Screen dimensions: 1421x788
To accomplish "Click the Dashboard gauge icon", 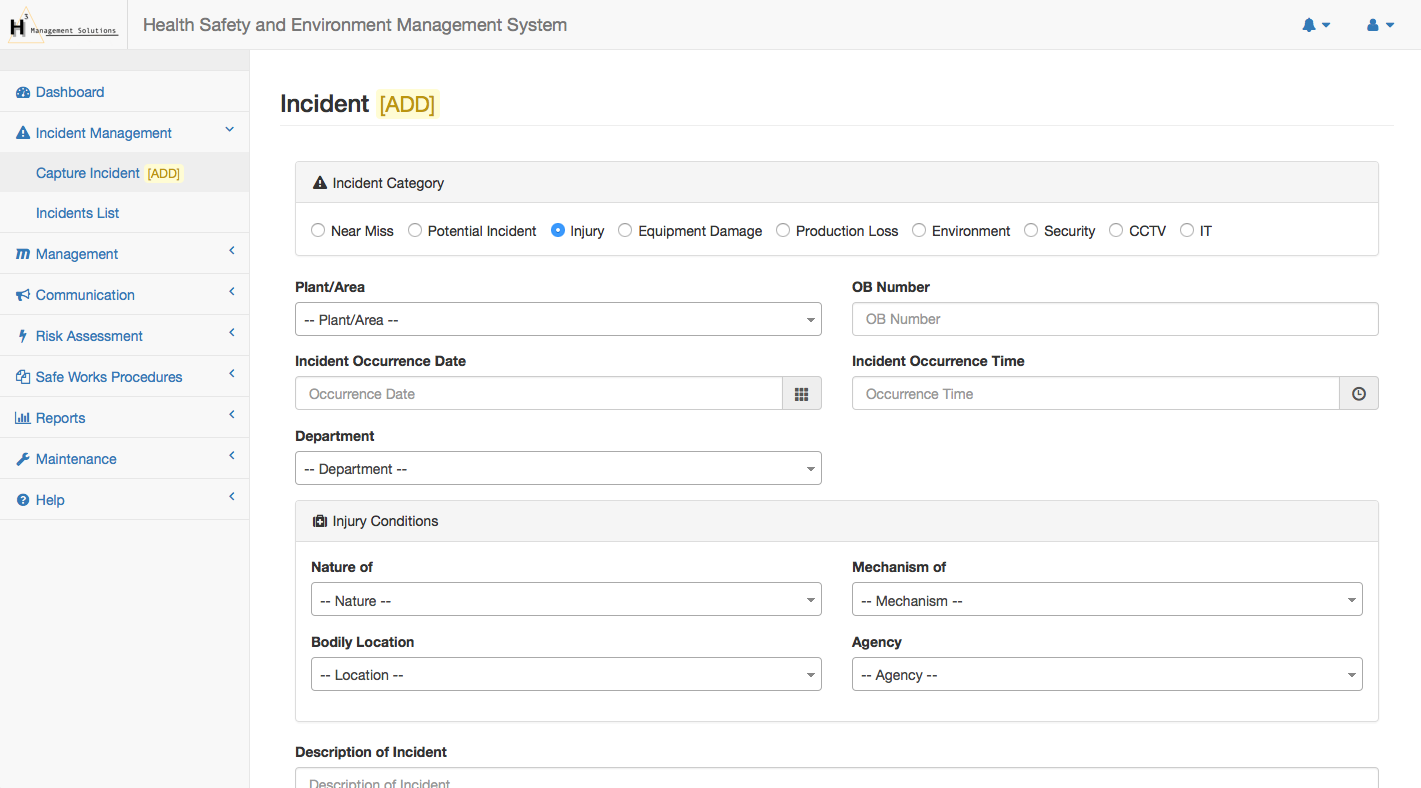I will pos(23,92).
